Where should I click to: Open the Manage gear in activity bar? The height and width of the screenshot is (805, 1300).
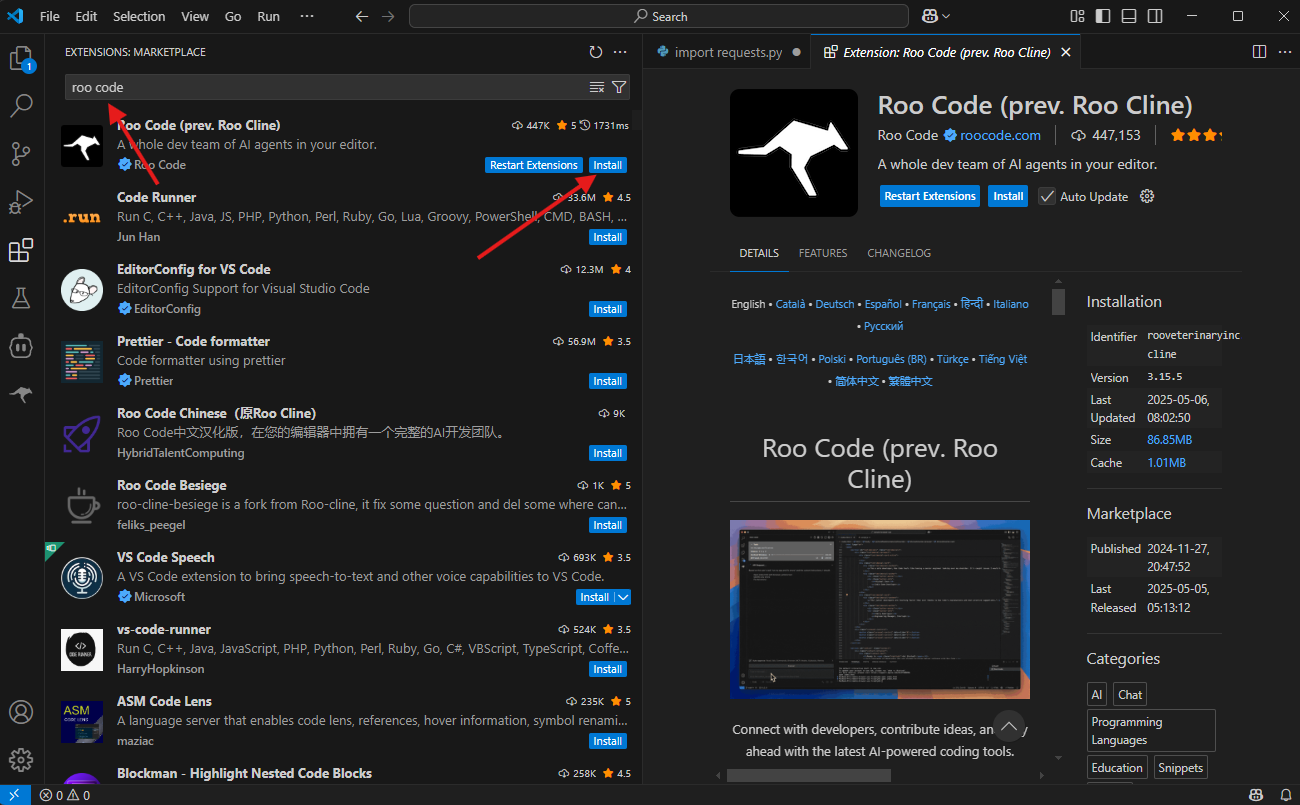coord(21,760)
